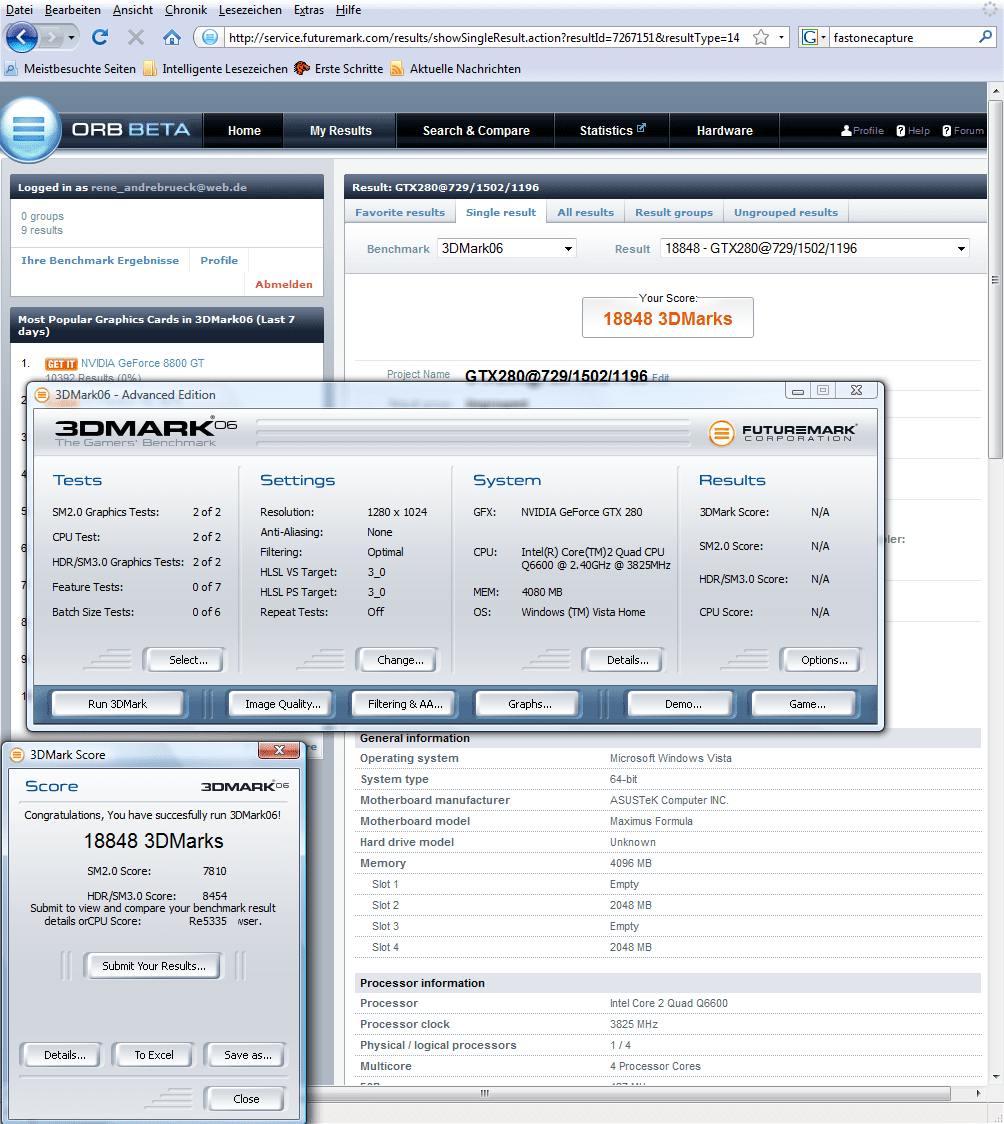Open the Forum header link
The width and height of the screenshot is (1004, 1124).
pos(962,130)
